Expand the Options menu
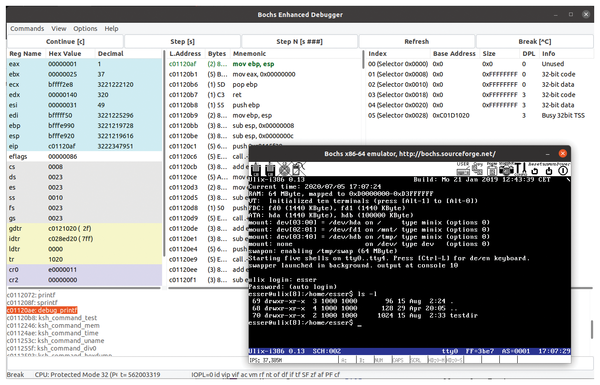The height and width of the screenshot is (385, 600). [x=85, y=29]
